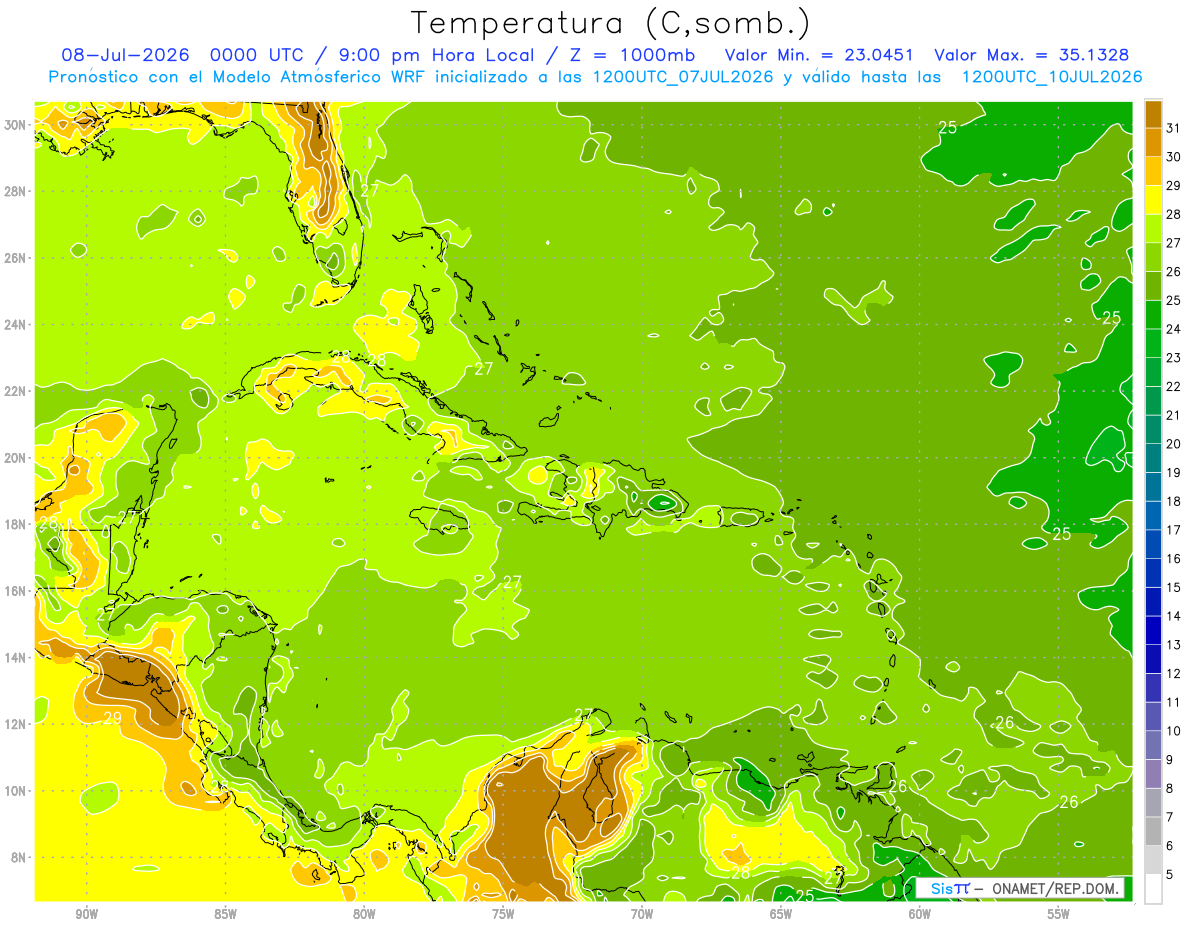Click the '30N' latitude axis label
The width and height of the screenshot is (1200, 927).
click(16, 124)
